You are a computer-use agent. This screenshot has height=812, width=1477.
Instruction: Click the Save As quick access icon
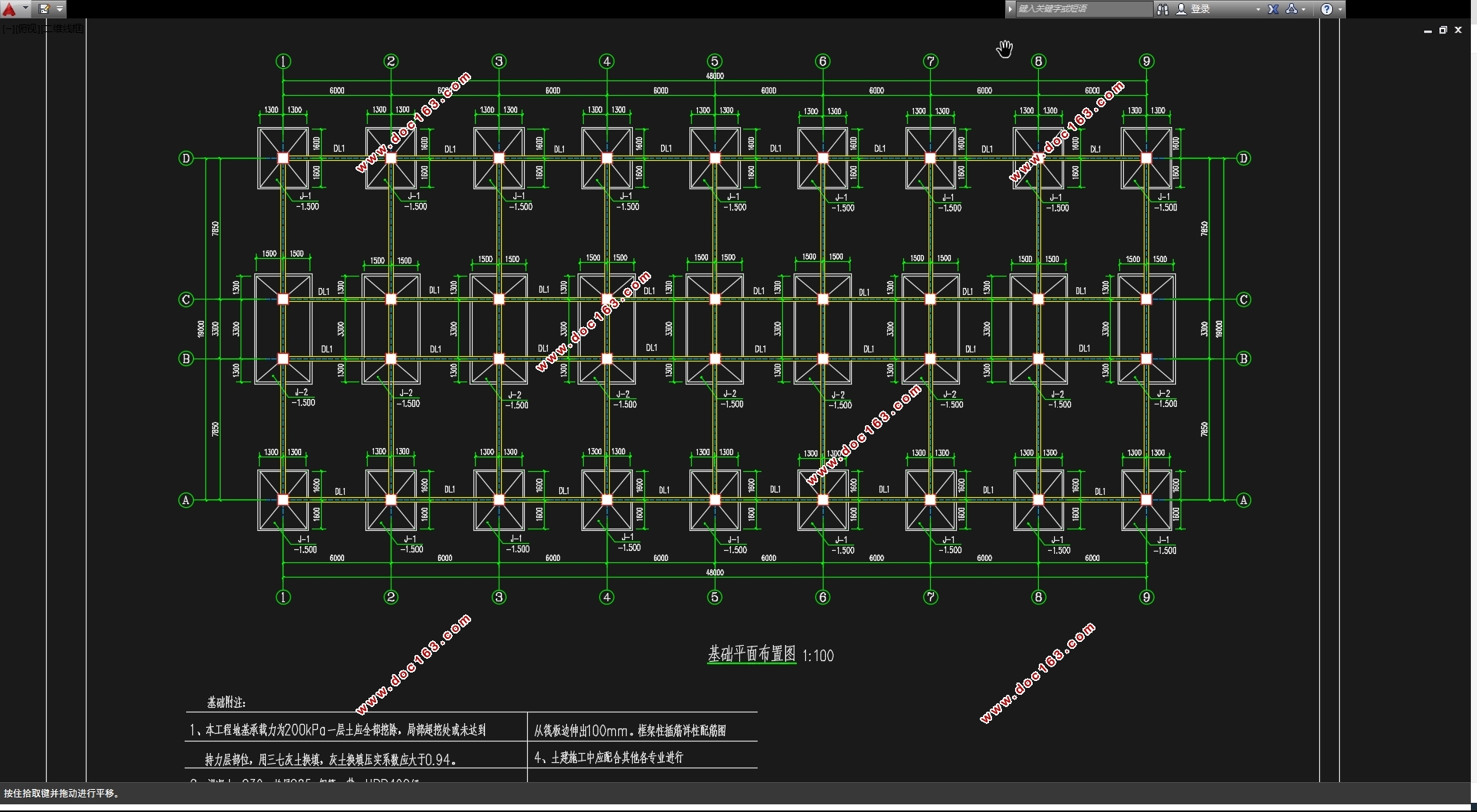[x=44, y=9]
